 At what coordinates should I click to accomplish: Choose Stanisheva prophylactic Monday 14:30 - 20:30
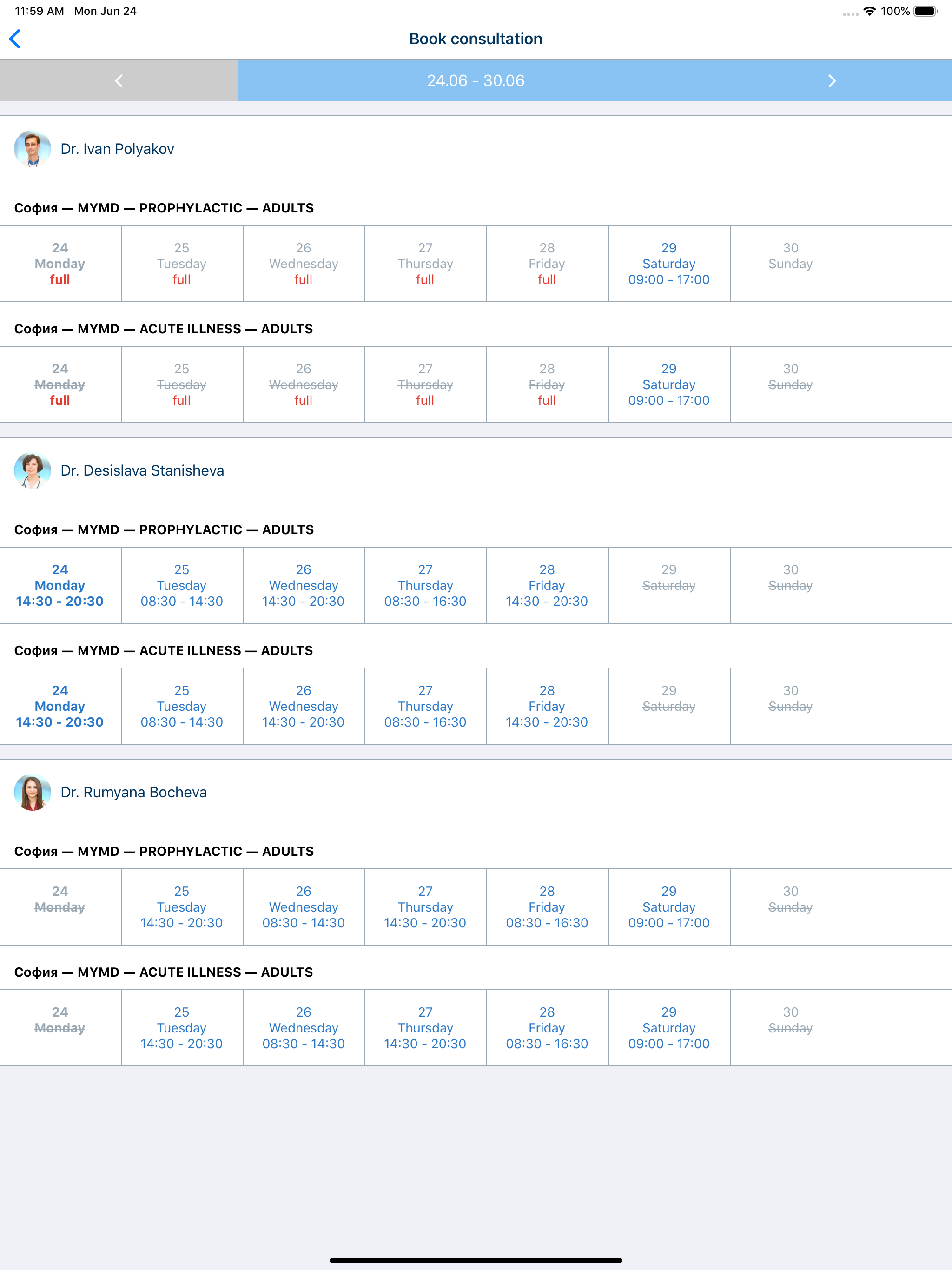(60, 585)
